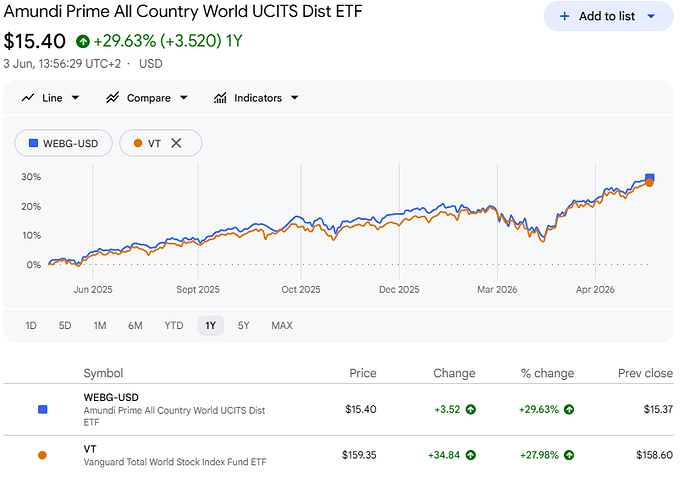The height and width of the screenshot is (483, 690).
Task: Click the Sept 2025 axis label
Action: 198,289
